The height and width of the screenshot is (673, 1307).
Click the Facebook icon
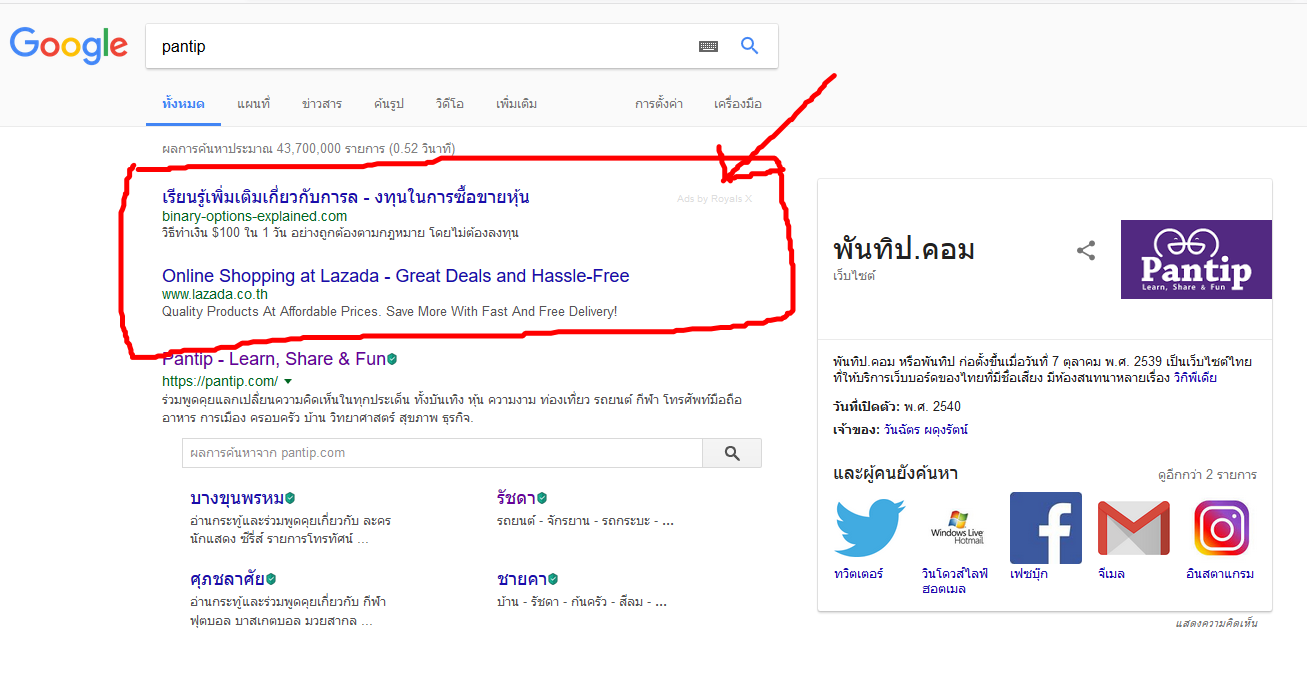coord(1046,527)
